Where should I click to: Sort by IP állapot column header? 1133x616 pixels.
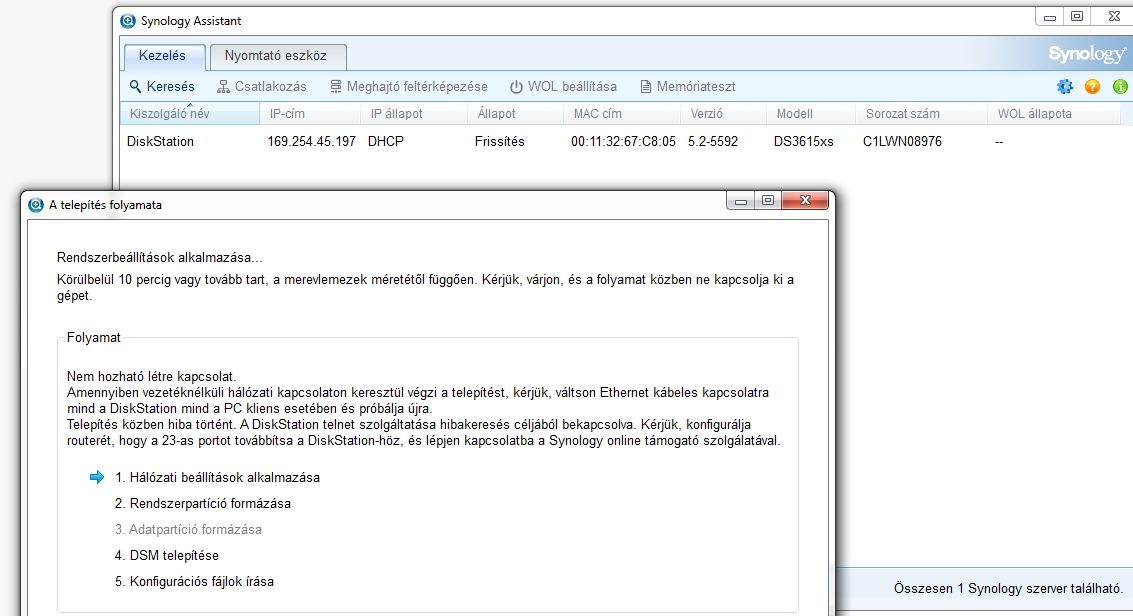tap(414, 113)
